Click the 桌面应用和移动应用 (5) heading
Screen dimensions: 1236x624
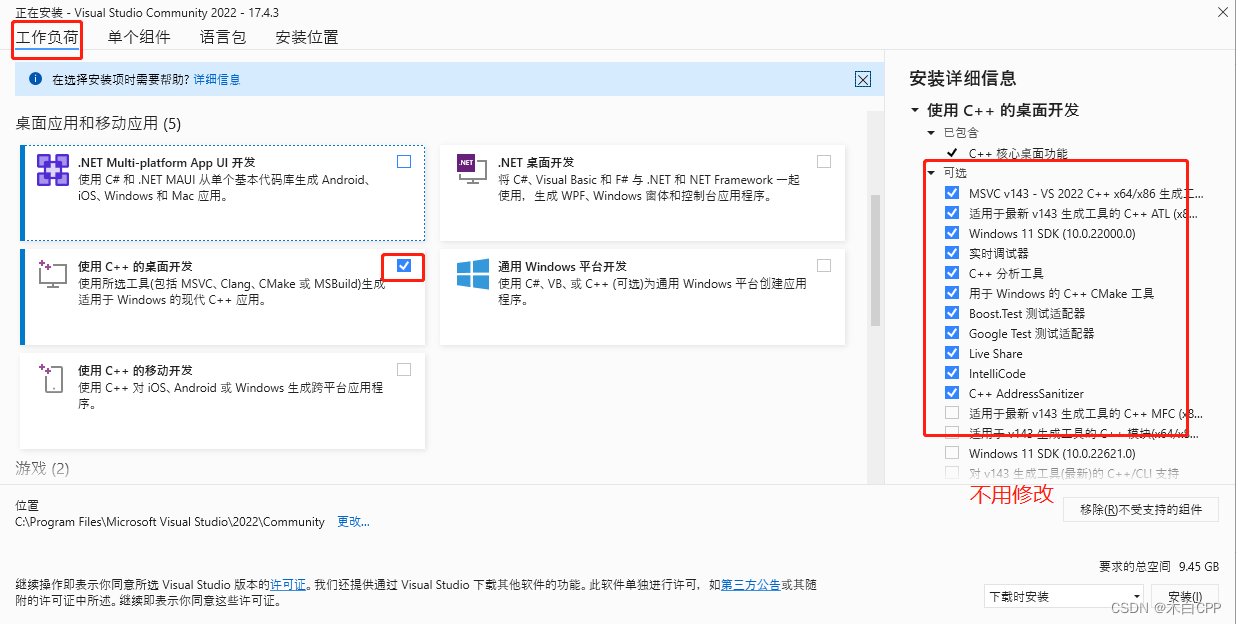tap(98, 123)
